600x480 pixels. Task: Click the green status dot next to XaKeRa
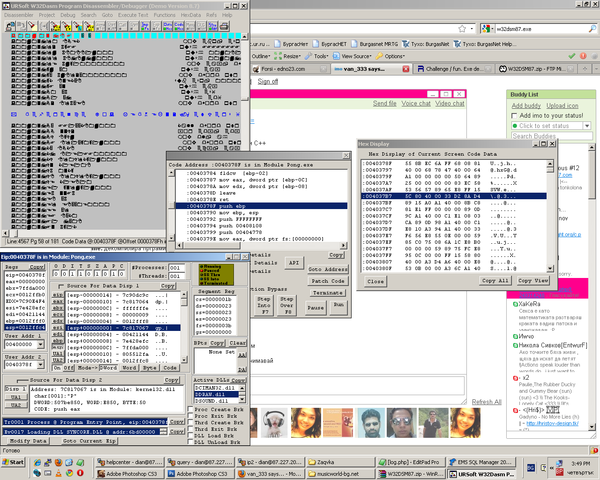pyautogui.click(x=515, y=304)
